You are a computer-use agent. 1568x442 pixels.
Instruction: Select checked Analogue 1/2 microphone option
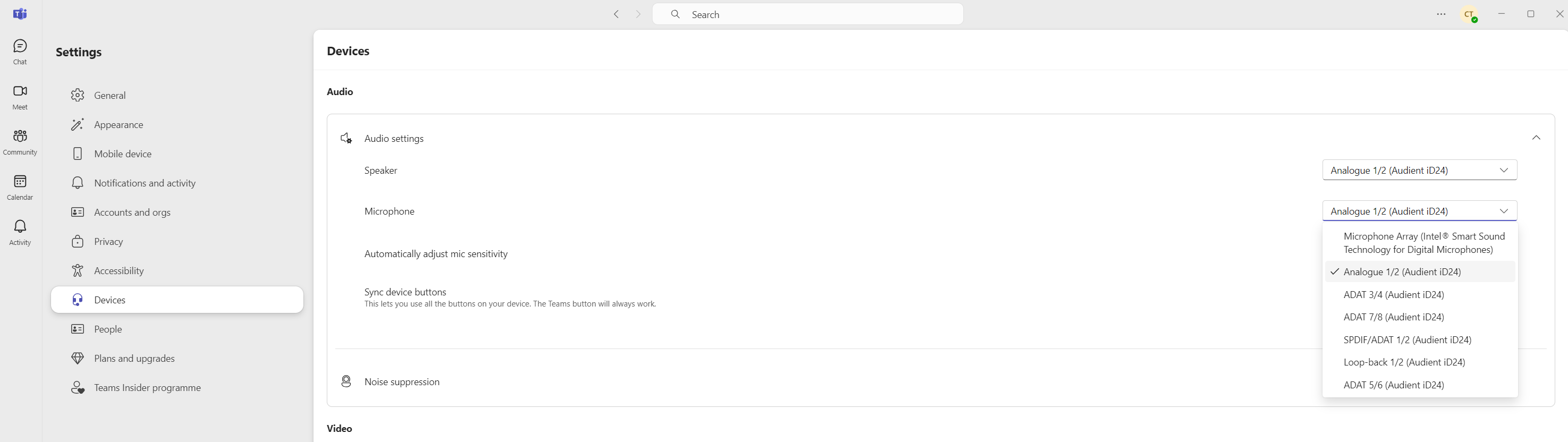coord(1419,271)
